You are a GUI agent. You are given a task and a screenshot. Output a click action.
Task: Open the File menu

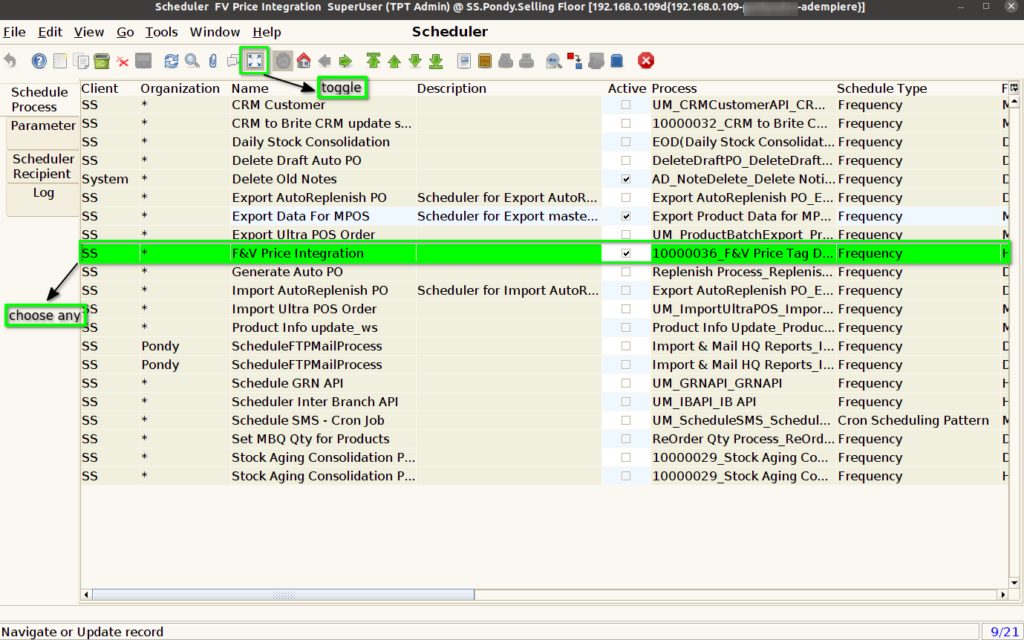click(14, 32)
